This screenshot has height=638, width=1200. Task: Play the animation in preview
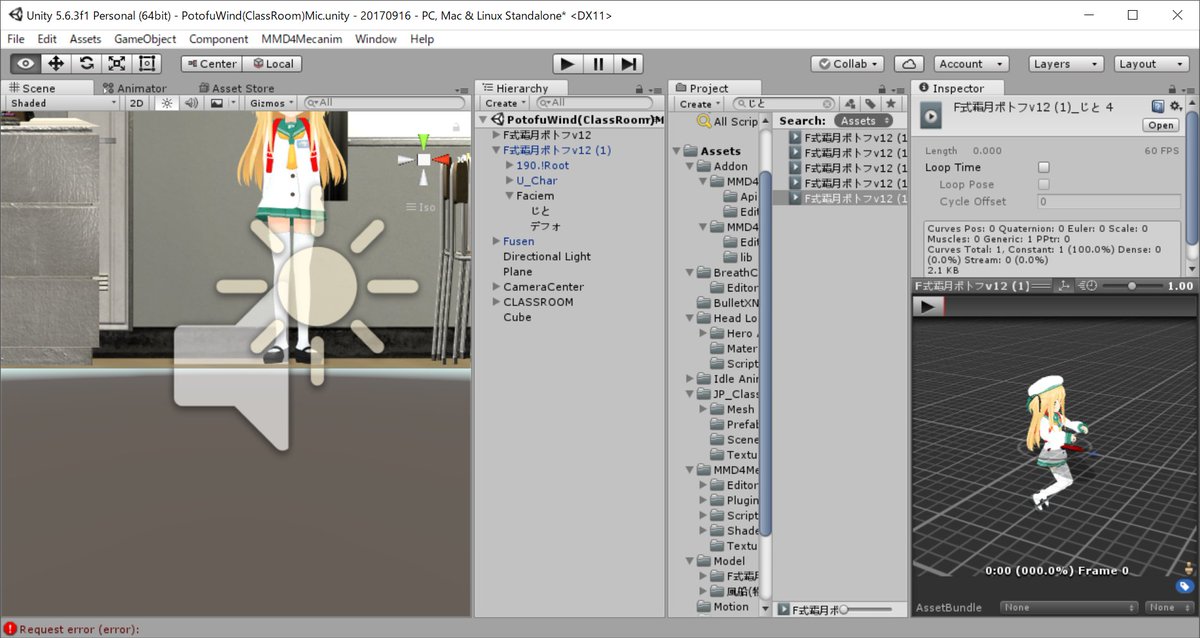click(x=928, y=307)
